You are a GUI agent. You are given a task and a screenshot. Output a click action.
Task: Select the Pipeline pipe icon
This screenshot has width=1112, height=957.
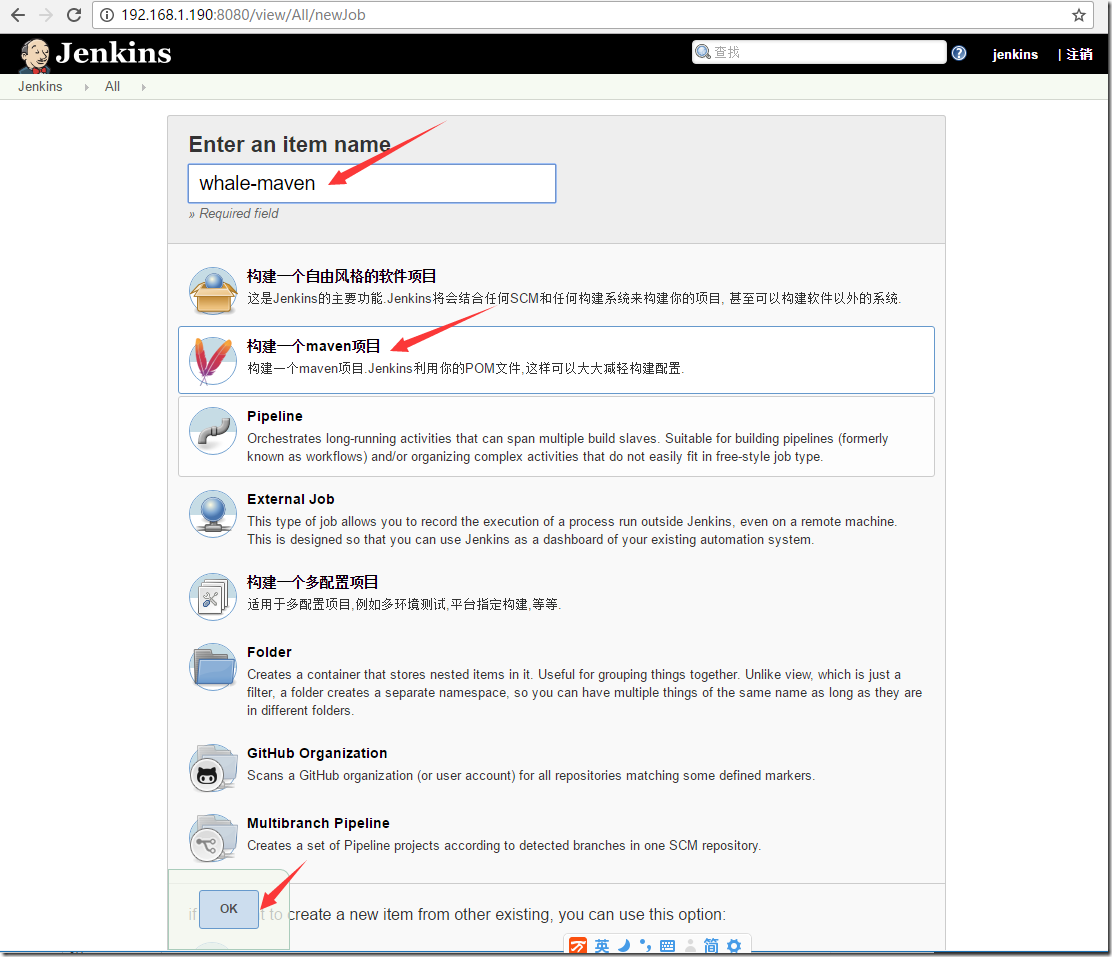[x=213, y=431]
